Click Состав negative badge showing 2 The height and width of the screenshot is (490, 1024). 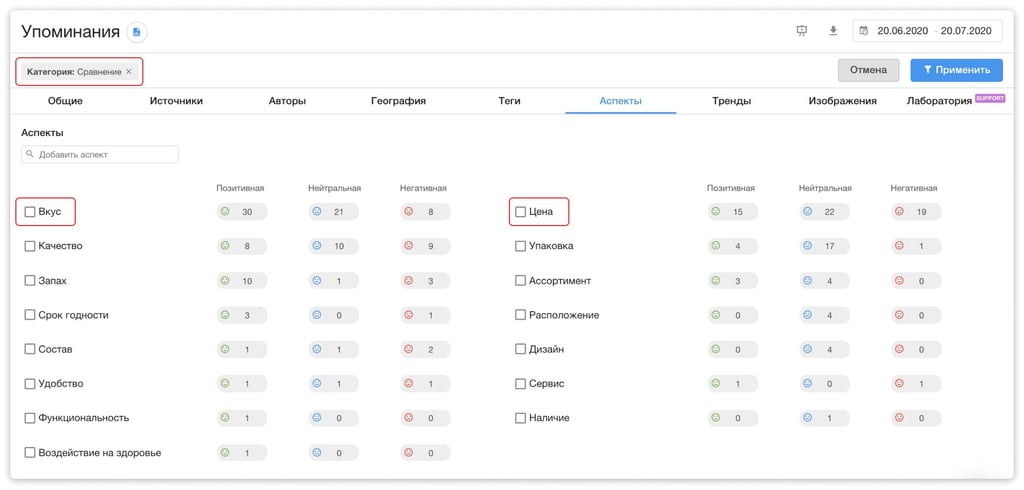425,350
